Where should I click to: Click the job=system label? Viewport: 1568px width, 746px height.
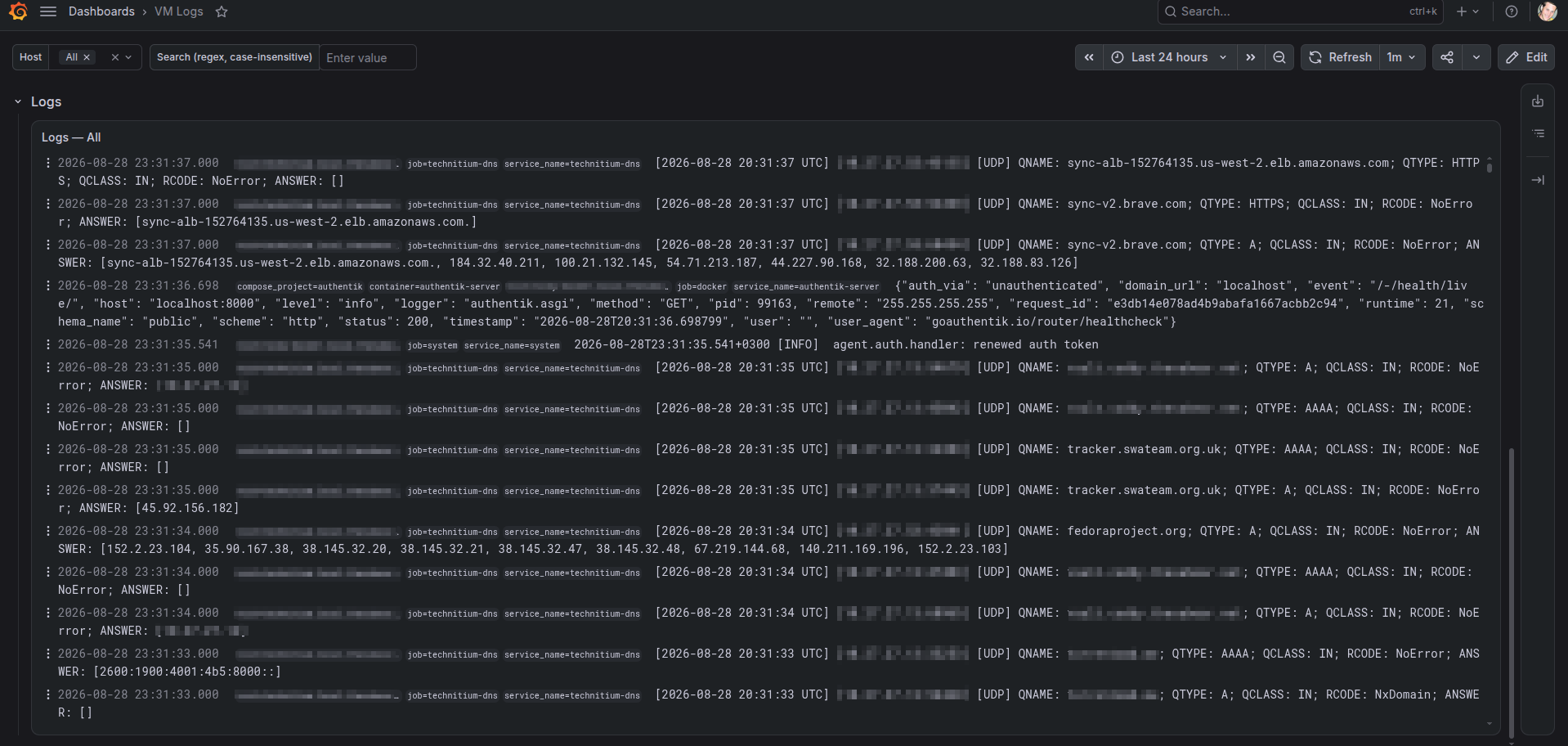(432, 345)
